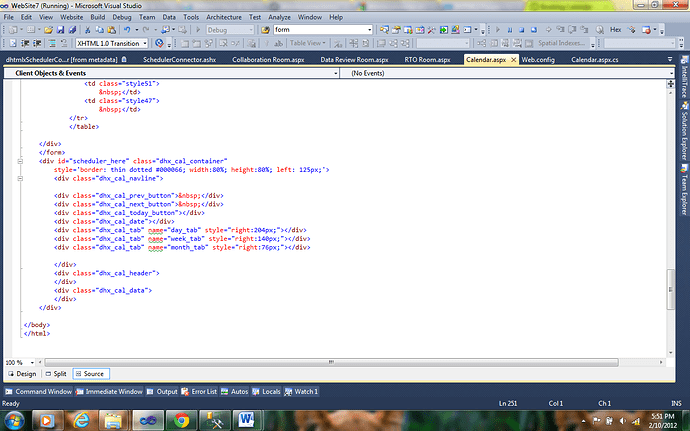Screen dimensions: 690x431
Task: Open the Error List panel
Action: (199, 391)
